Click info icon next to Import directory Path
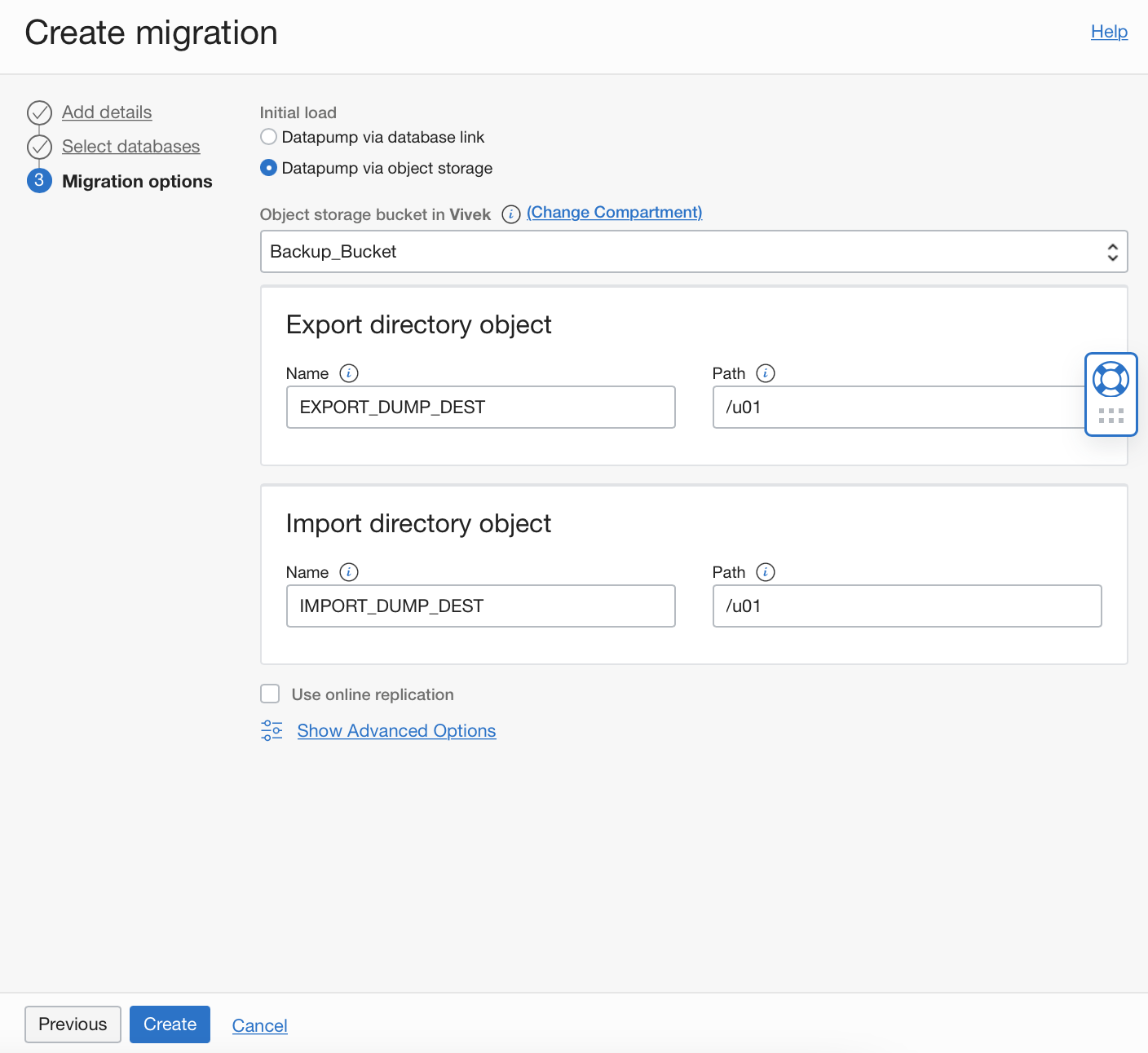Viewport: 1148px width, 1053px height. [766, 572]
